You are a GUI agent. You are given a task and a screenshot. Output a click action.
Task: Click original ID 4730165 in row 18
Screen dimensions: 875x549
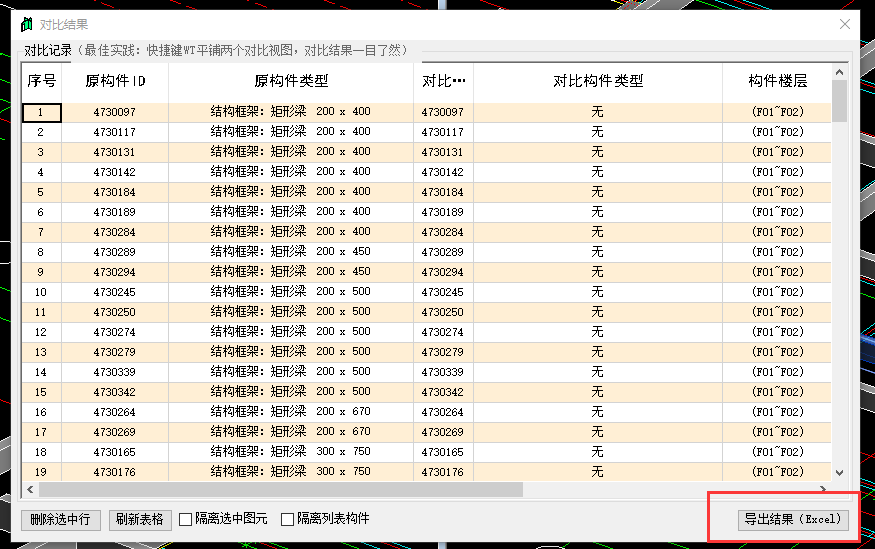115,452
